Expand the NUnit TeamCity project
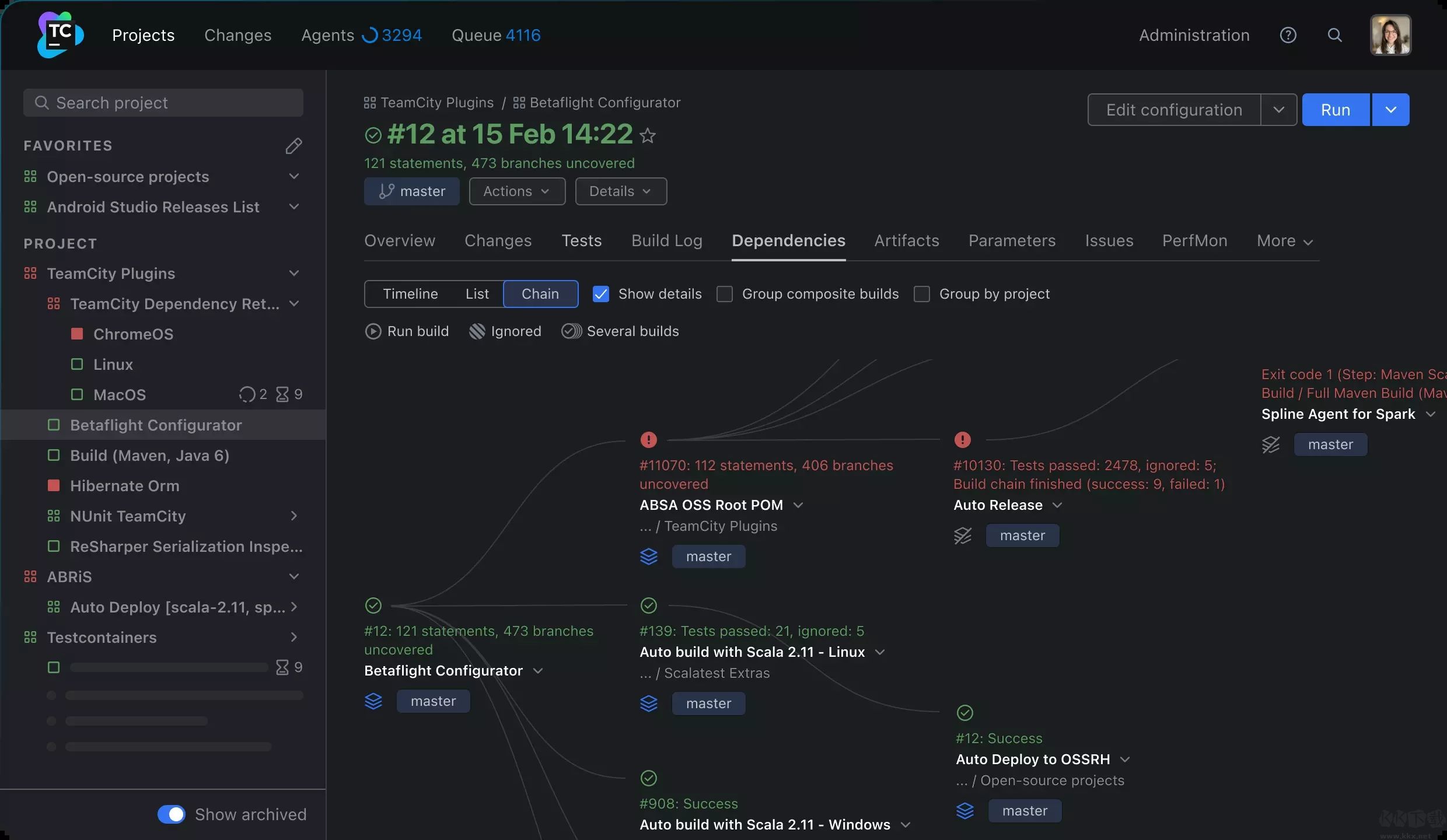Image resolution: width=1447 pixels, height=840 pixels. (x=293, y=516)
